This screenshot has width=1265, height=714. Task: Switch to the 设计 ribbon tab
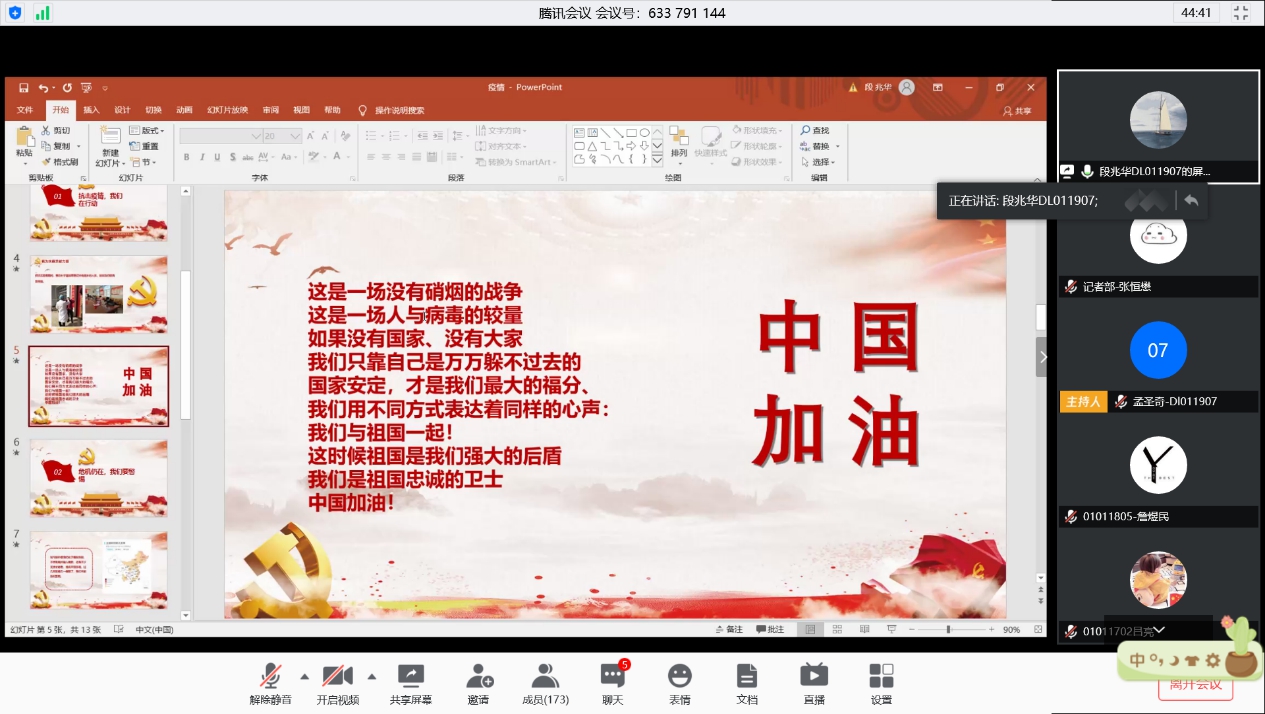(x=122, y=110)
